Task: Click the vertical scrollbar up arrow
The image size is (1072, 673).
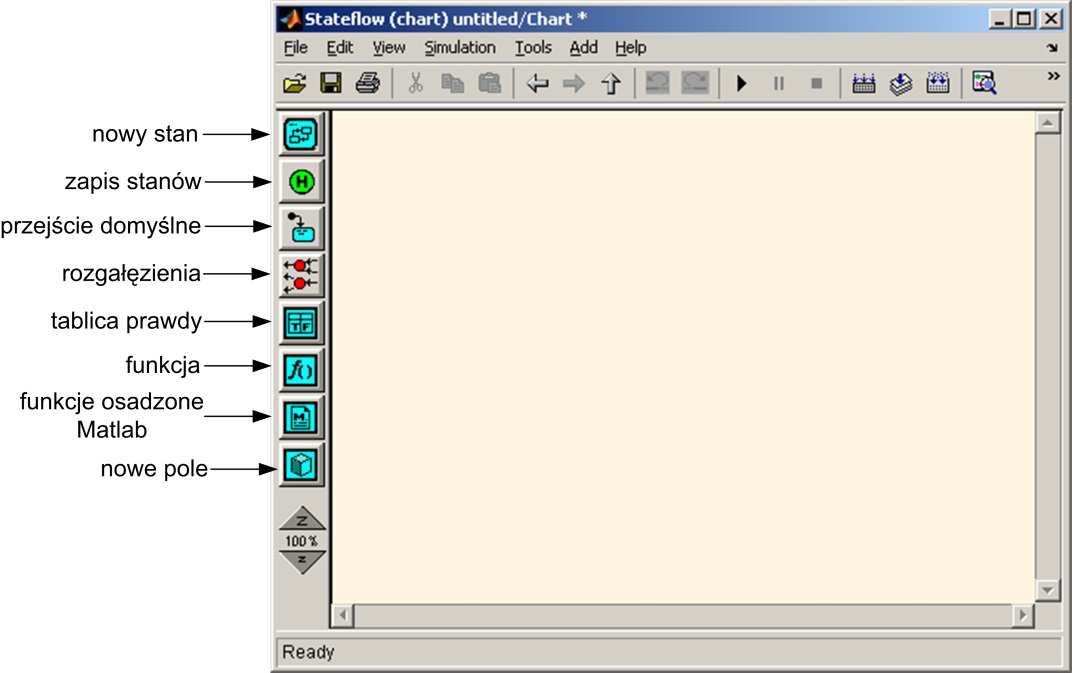Action: coord(1047,123)
